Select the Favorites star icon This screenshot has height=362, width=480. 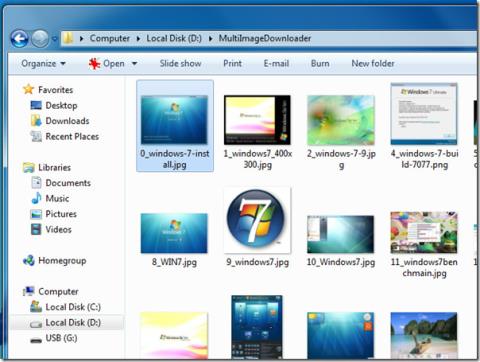[28, 89]
